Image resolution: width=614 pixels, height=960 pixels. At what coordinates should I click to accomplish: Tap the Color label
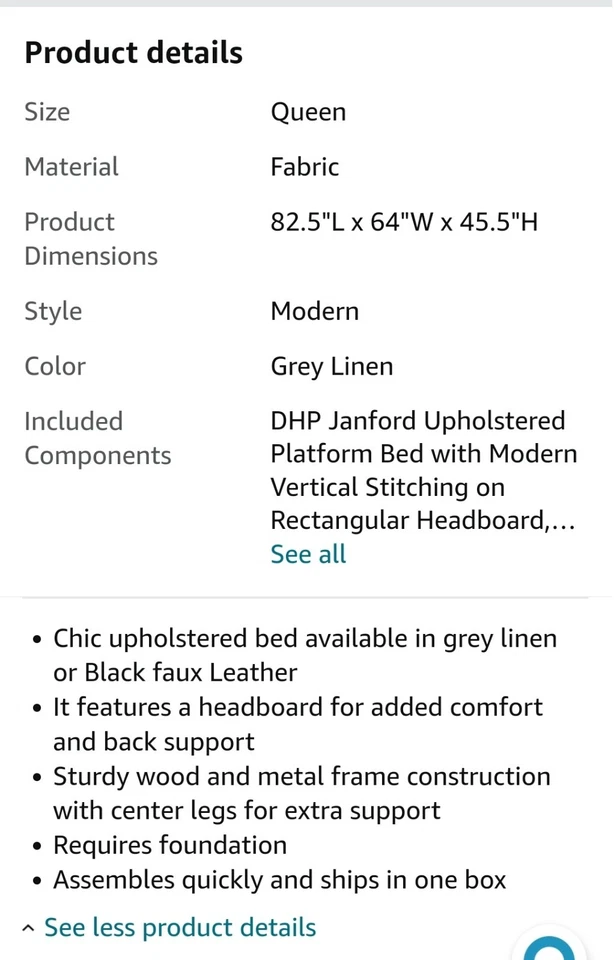click(x=55, y=366)
